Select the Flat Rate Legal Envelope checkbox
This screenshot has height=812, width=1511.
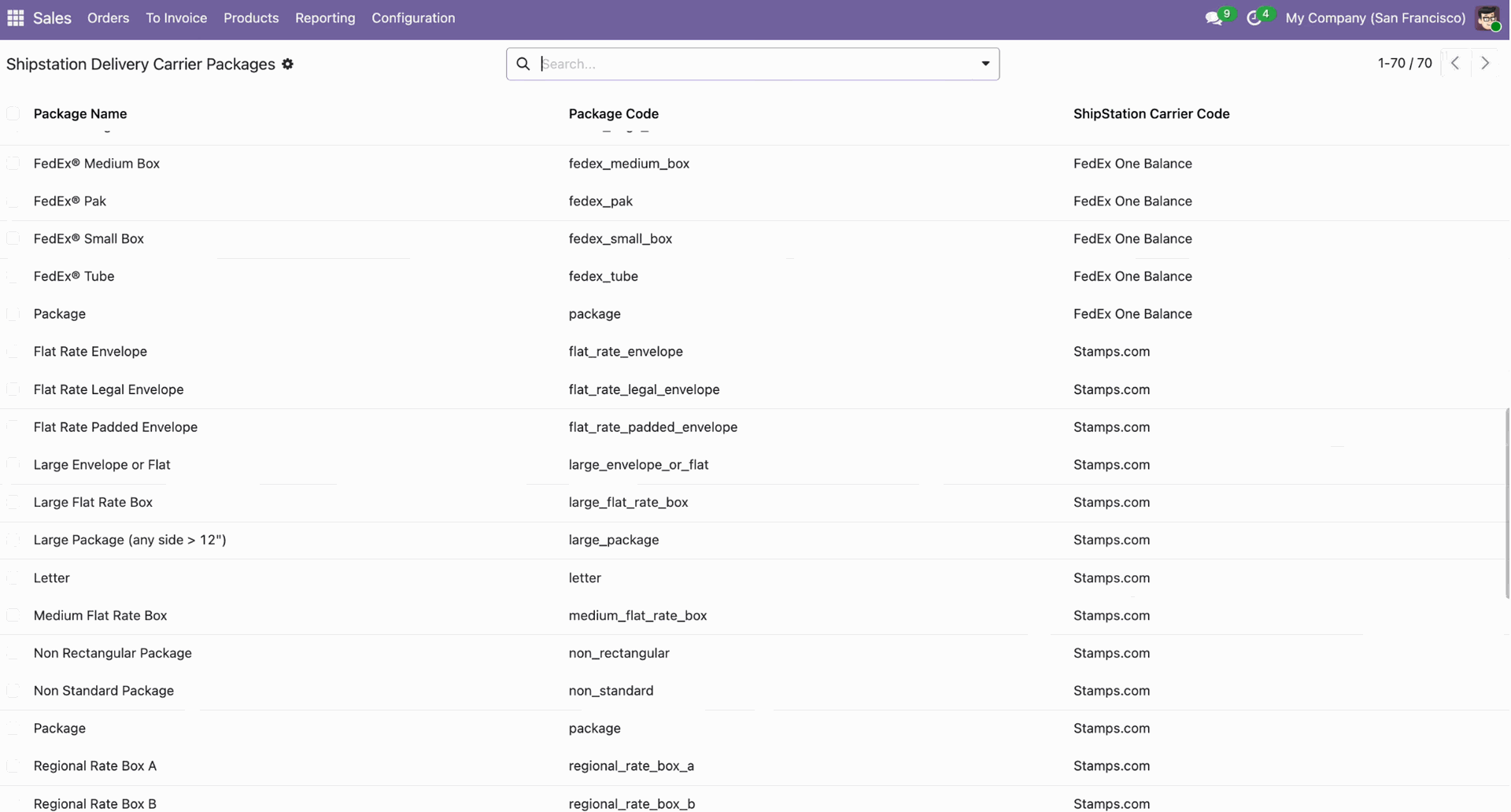point(13,389)
